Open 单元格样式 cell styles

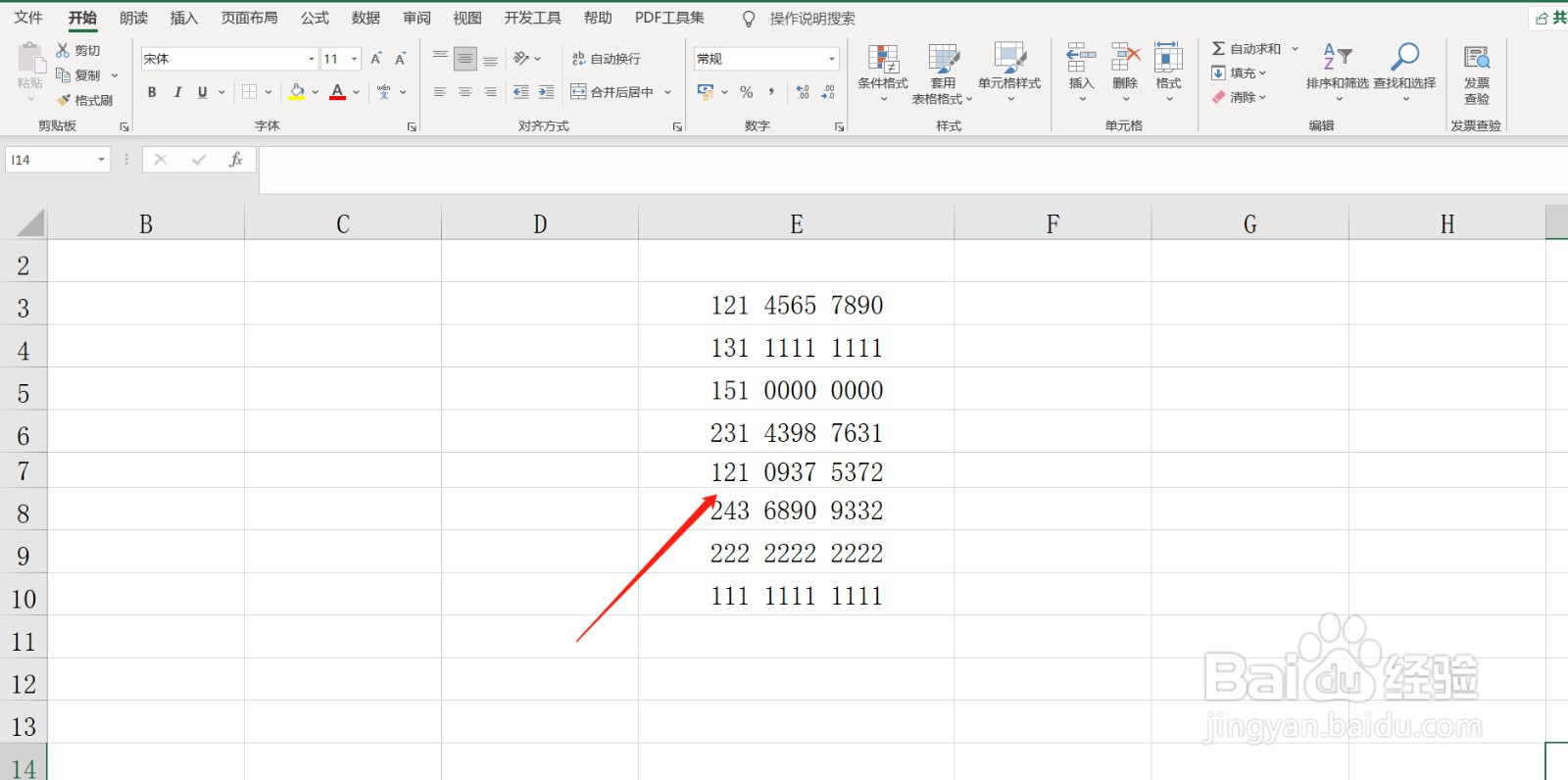pyautogui.click(x=1009, y=73)
